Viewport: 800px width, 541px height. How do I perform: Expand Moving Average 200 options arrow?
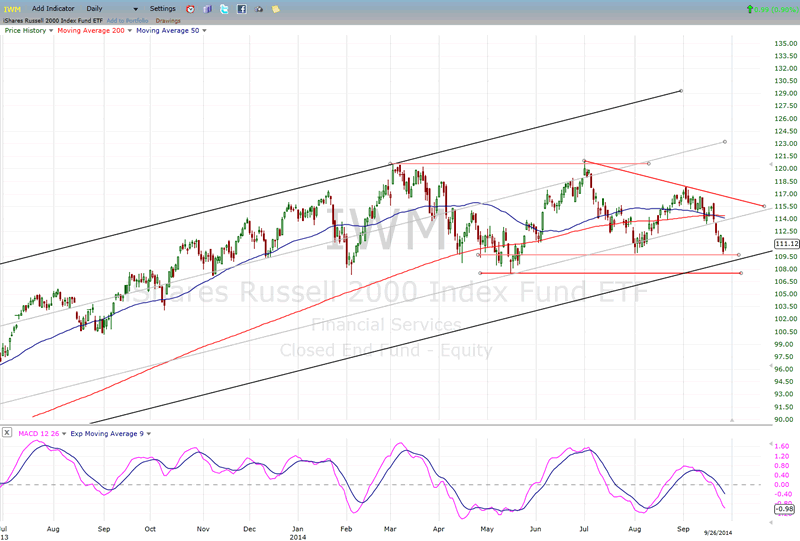coord(130,31)
